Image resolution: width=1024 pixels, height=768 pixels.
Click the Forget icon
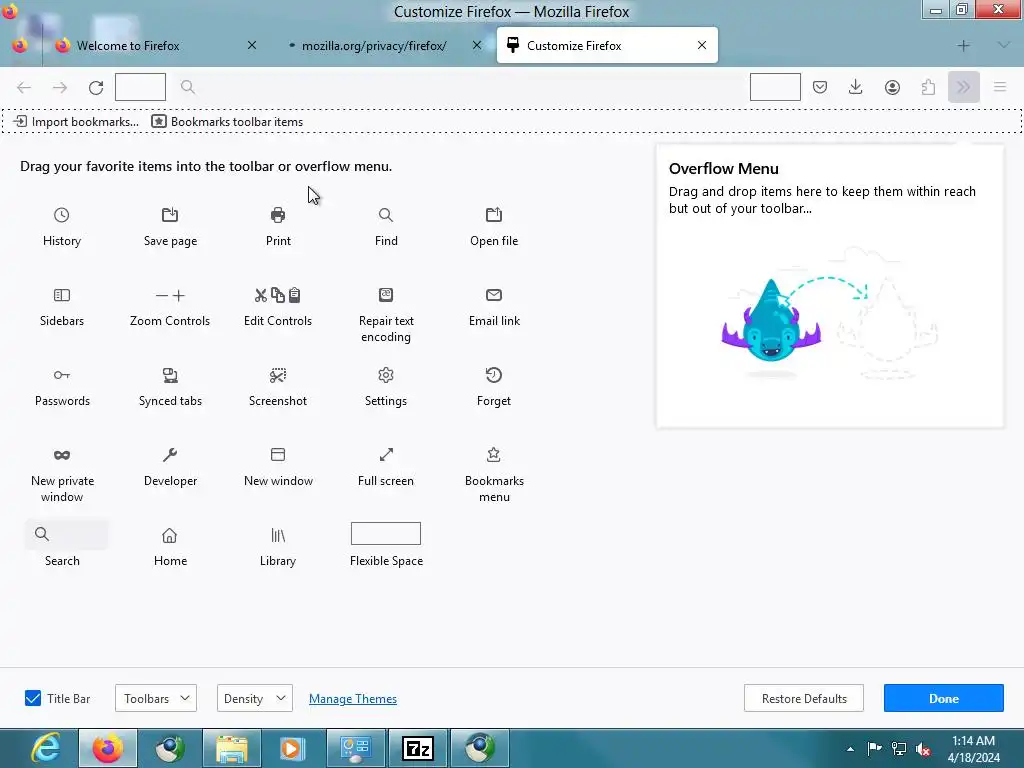494,375
